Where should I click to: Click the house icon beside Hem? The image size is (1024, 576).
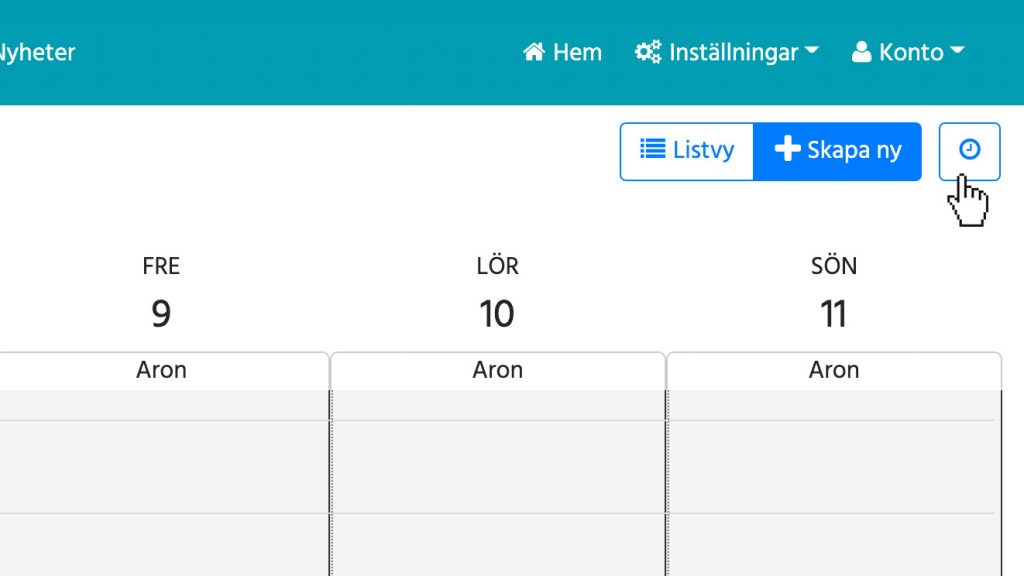pos(534,52)
